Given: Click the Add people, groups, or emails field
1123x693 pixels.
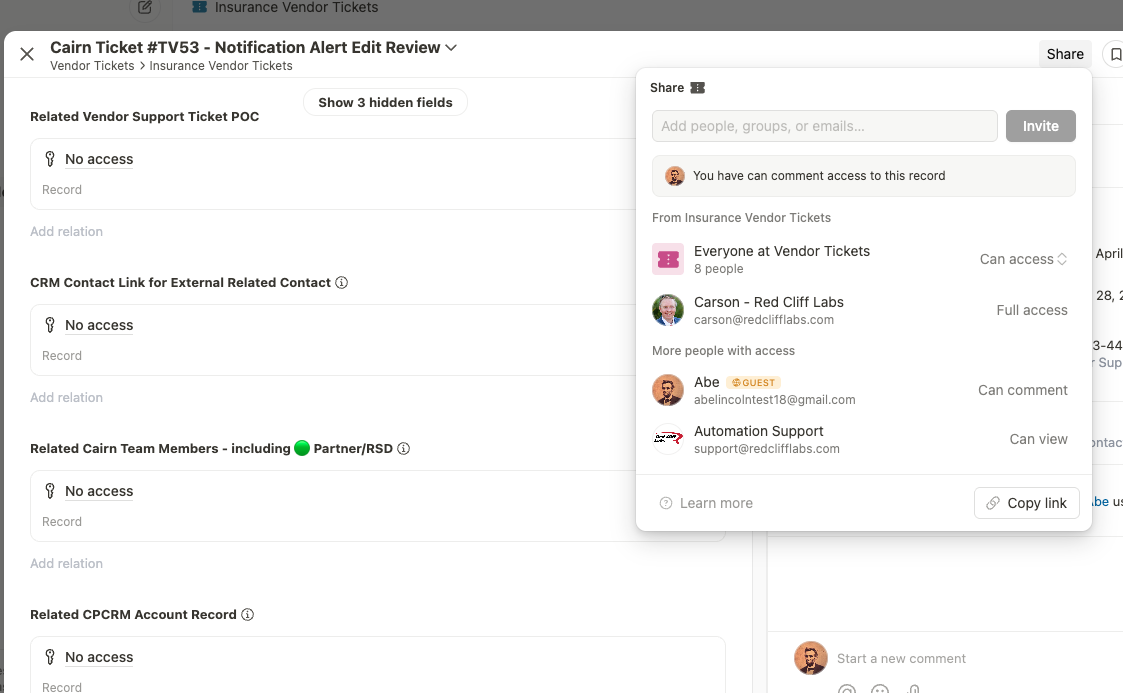Looking at the screenshot, I should [824, 126].
